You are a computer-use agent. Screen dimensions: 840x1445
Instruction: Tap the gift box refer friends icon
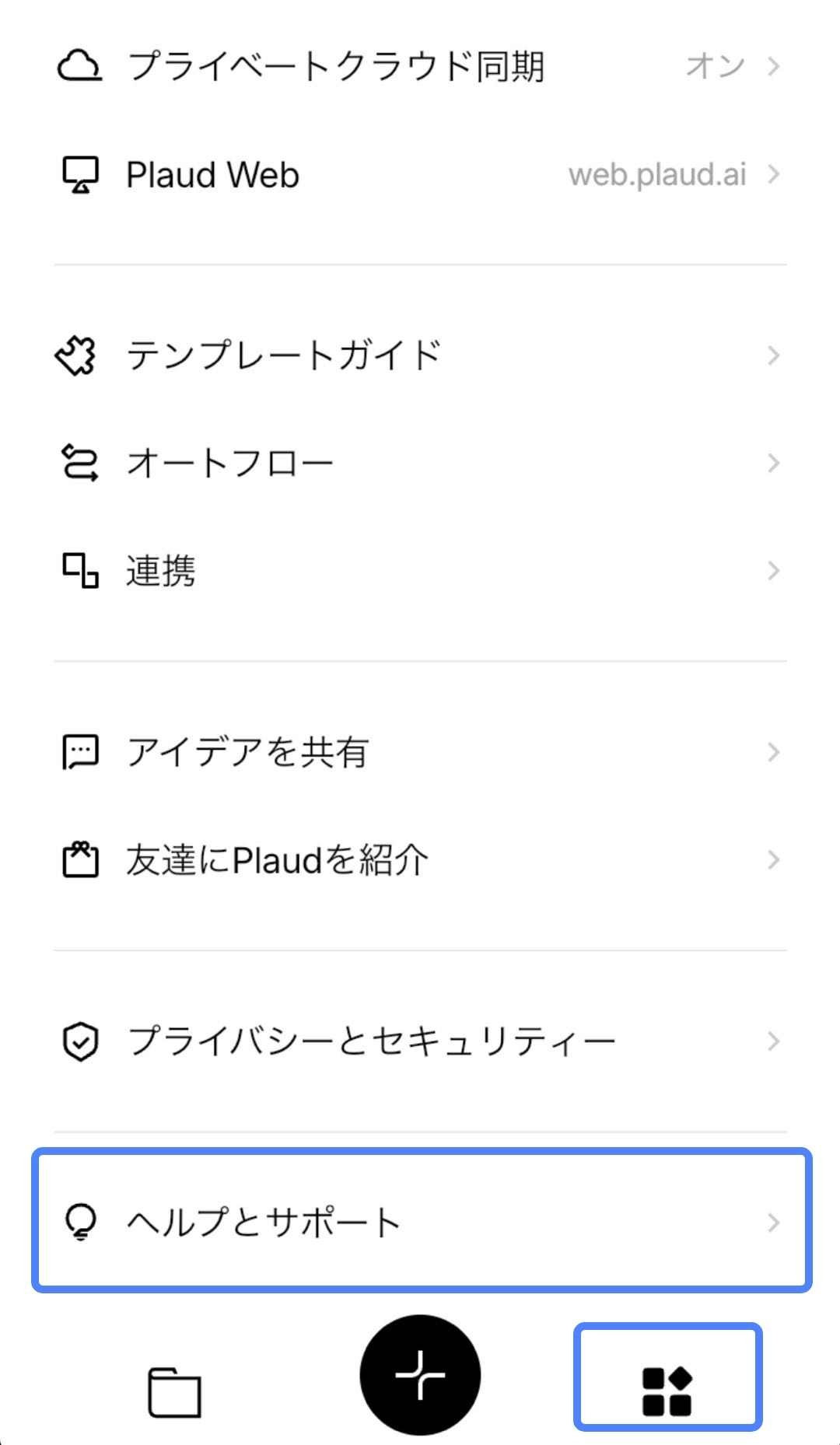point(80,859)
